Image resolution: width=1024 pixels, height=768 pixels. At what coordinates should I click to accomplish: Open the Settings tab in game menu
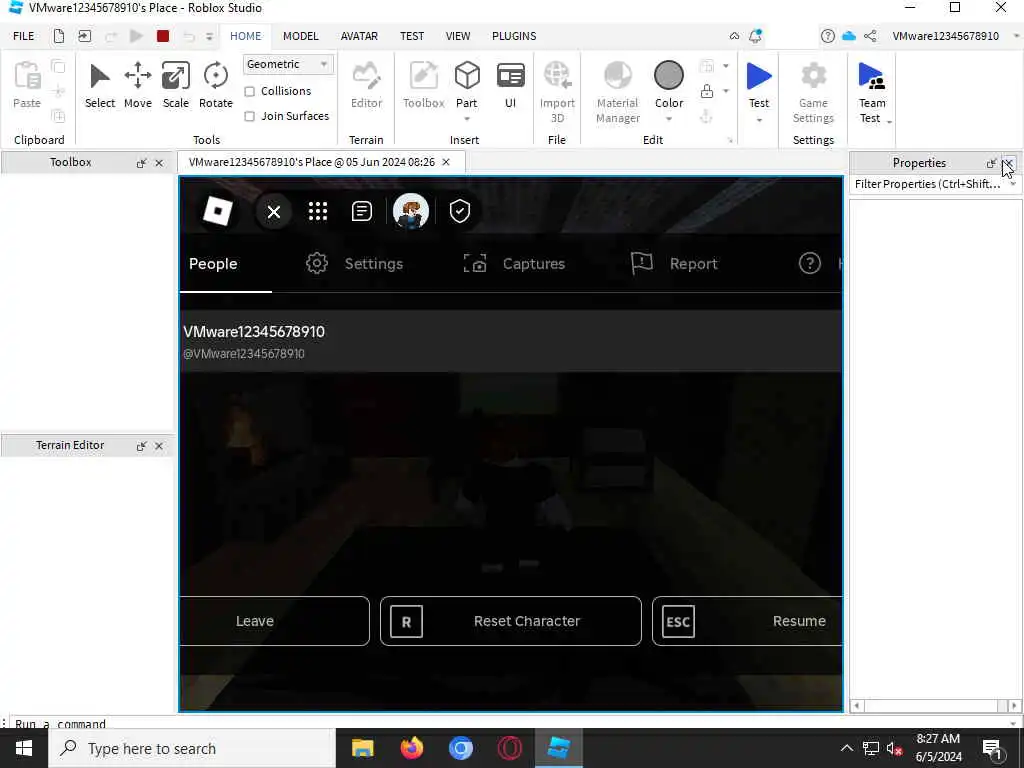tap(355, 264)
